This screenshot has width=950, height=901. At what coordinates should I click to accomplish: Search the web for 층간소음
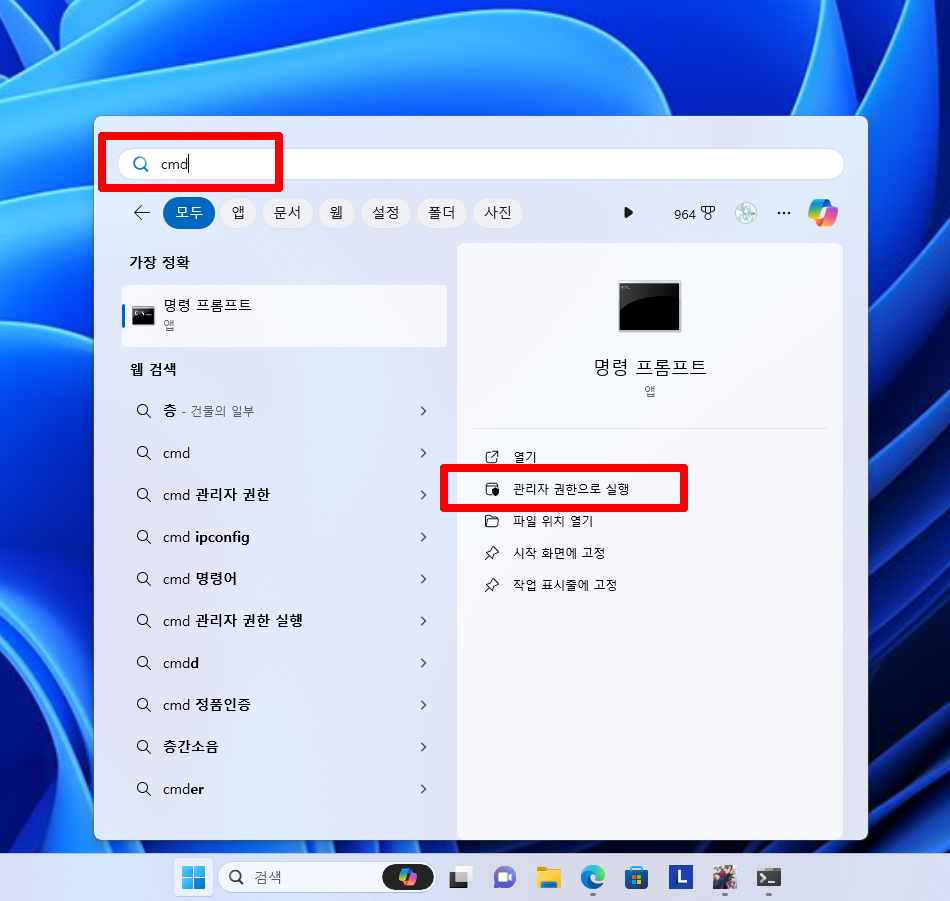point(190,746)
